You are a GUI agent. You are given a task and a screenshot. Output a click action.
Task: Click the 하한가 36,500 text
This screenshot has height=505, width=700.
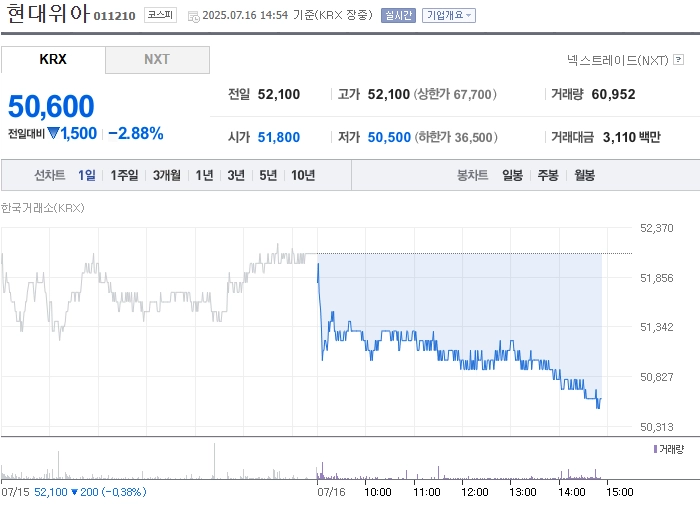click(456, 137)
